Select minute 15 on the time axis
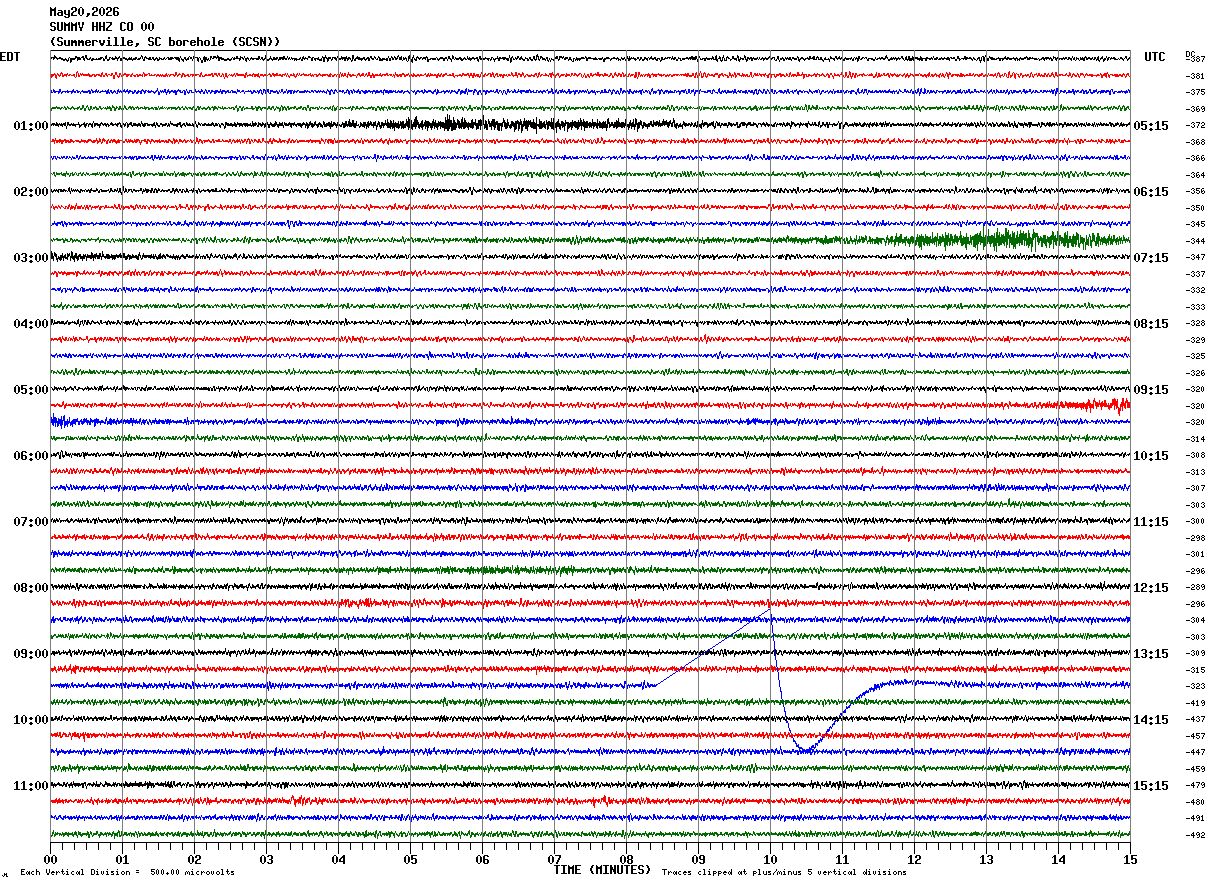Viewport: 1210px width, 886px height. point(1129,859)
